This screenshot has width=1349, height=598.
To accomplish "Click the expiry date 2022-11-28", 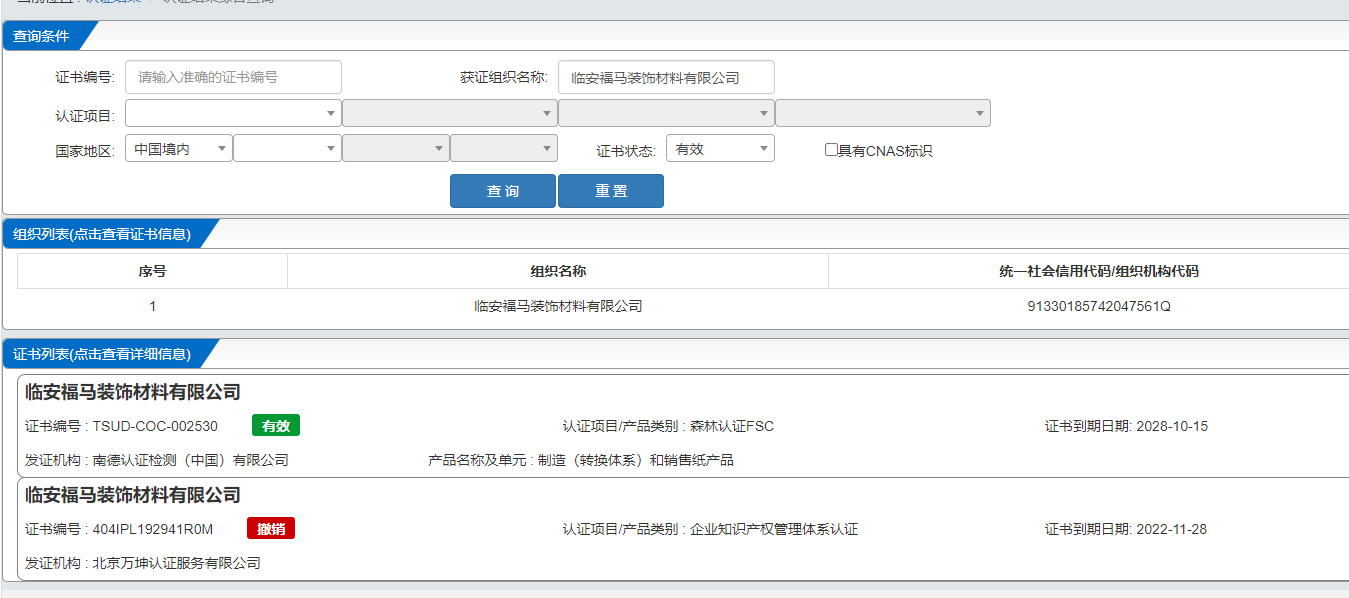I will (1172, 529).
